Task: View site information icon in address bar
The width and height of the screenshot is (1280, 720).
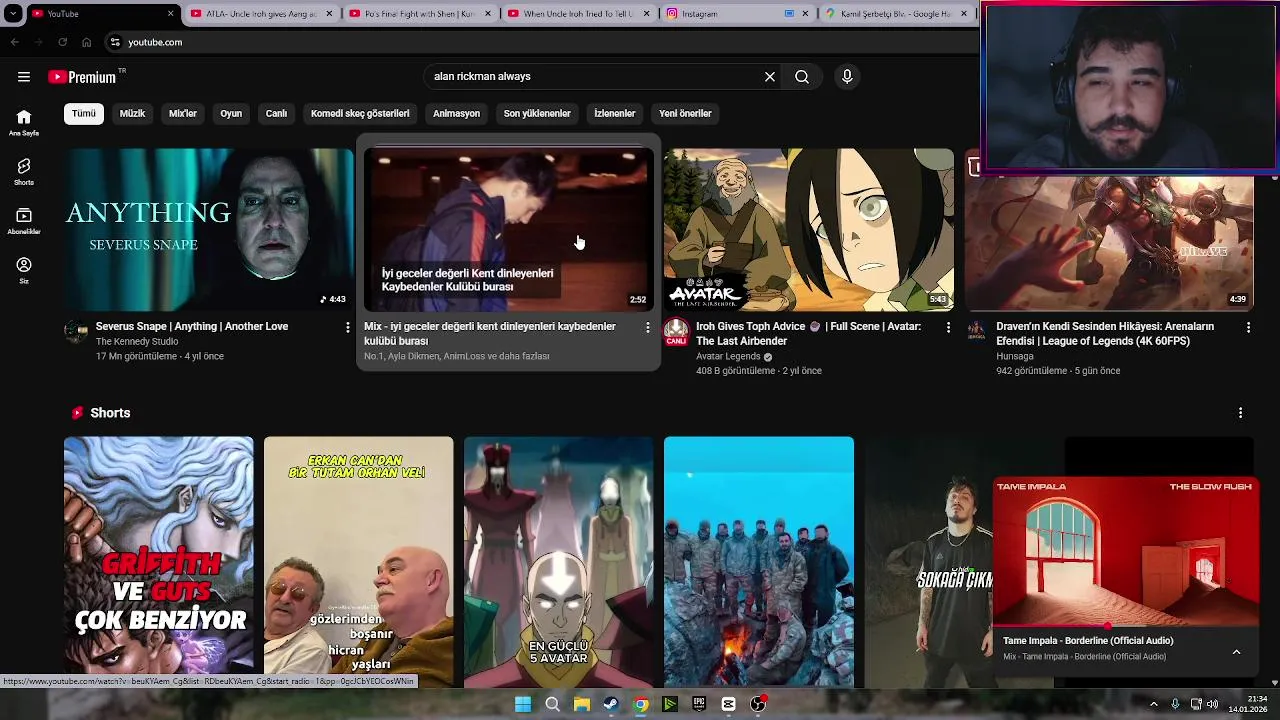Action: coord(115,42)
